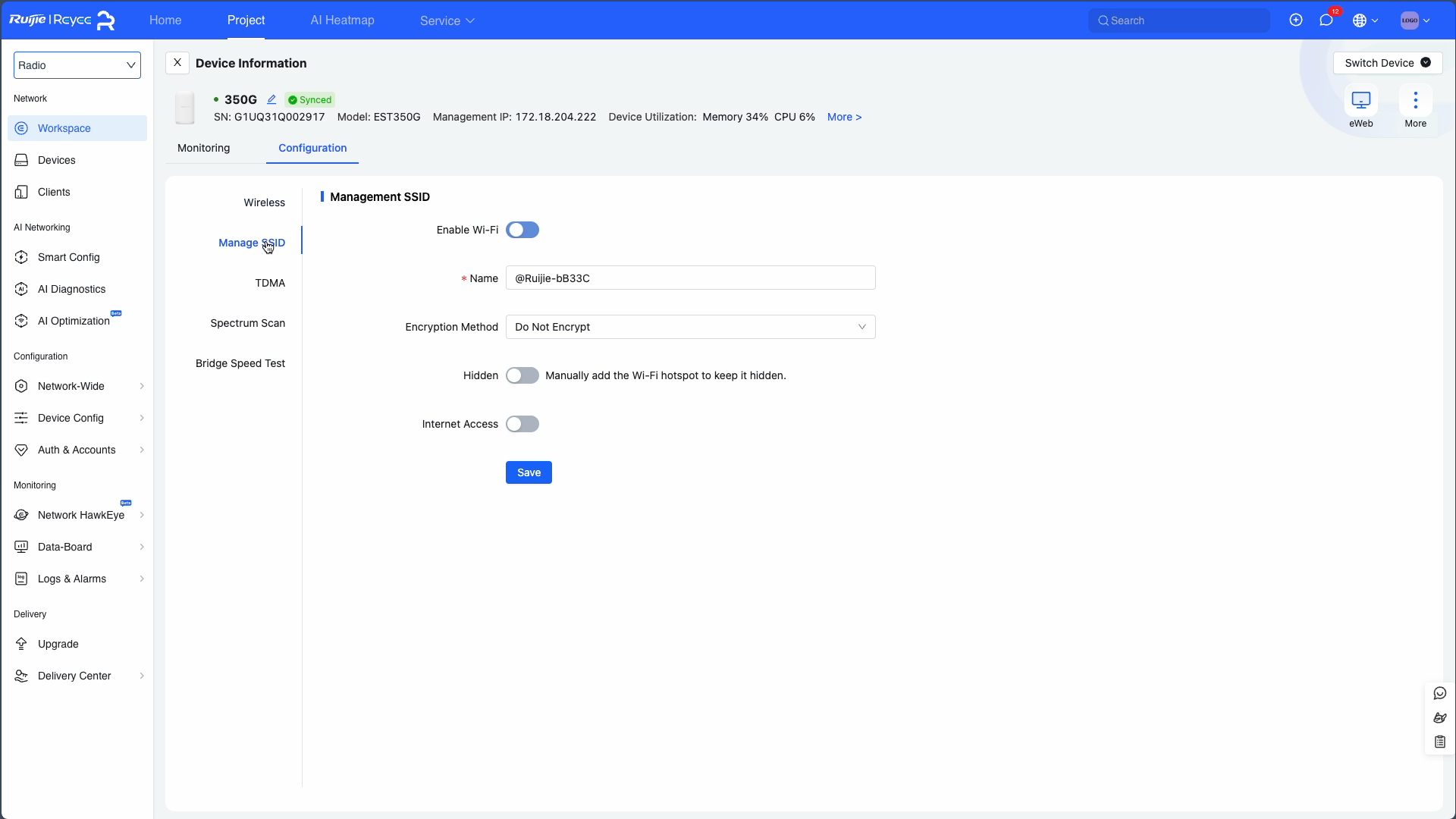Turn on the Hidden SSID switch
Viewport: 1456px width, 819px height.
click(522, 375)
